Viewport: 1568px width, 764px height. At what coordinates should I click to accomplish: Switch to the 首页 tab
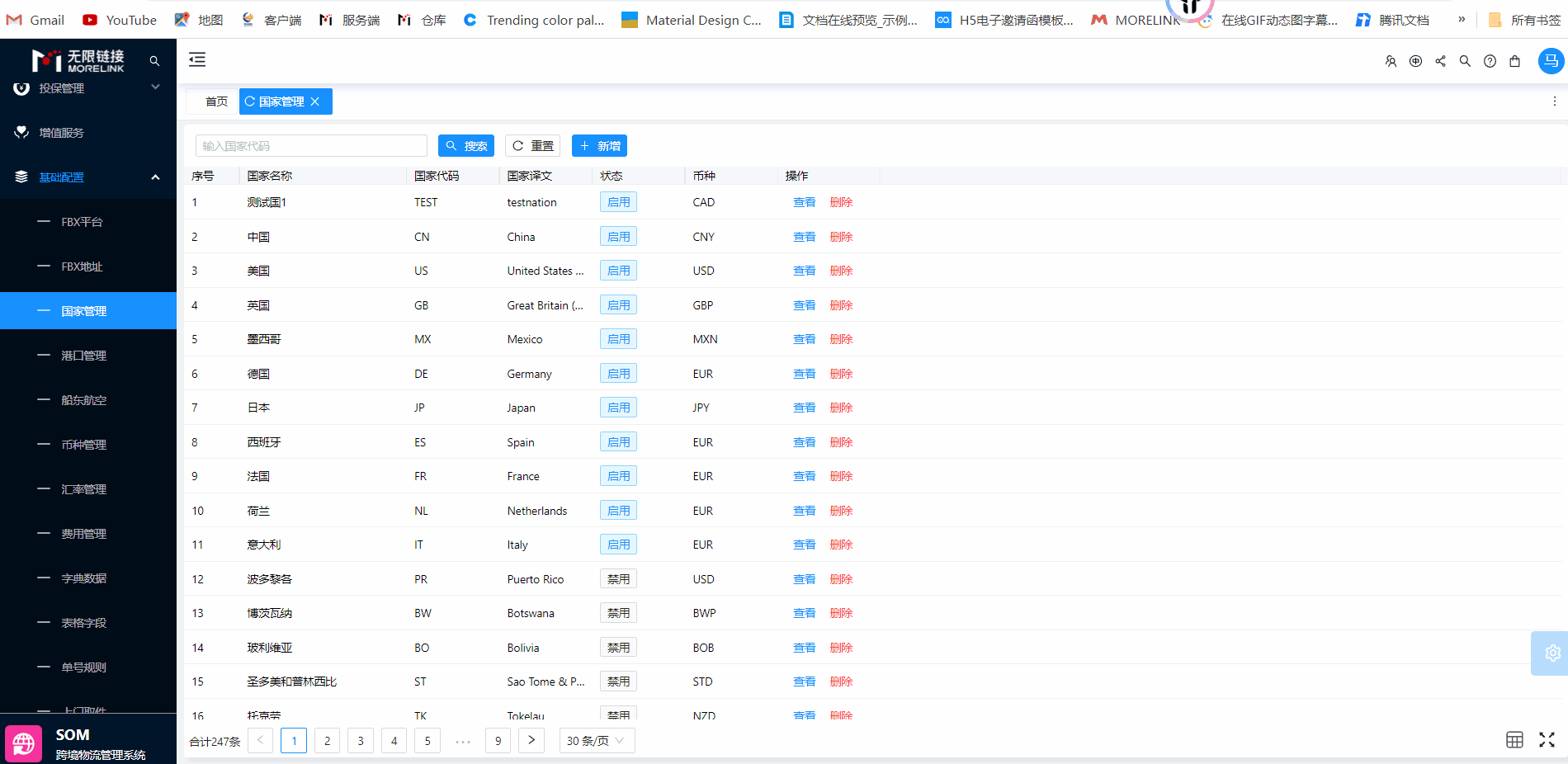coord(216,101)
